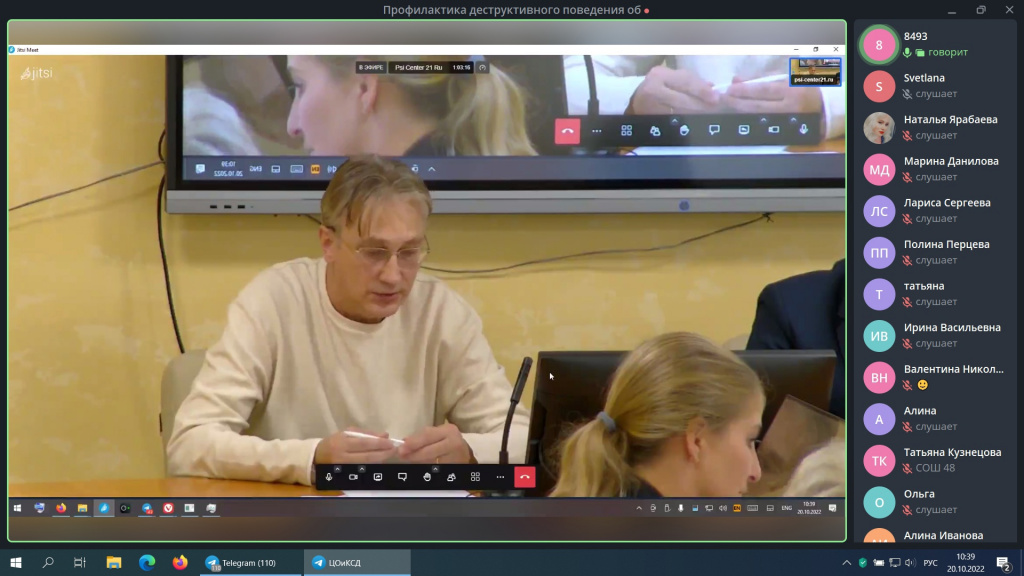The width and height of the screenshot is (1024, 576).
Task: Mute the microphone in the Jitsi toolbar
Action: pos(328,477)
